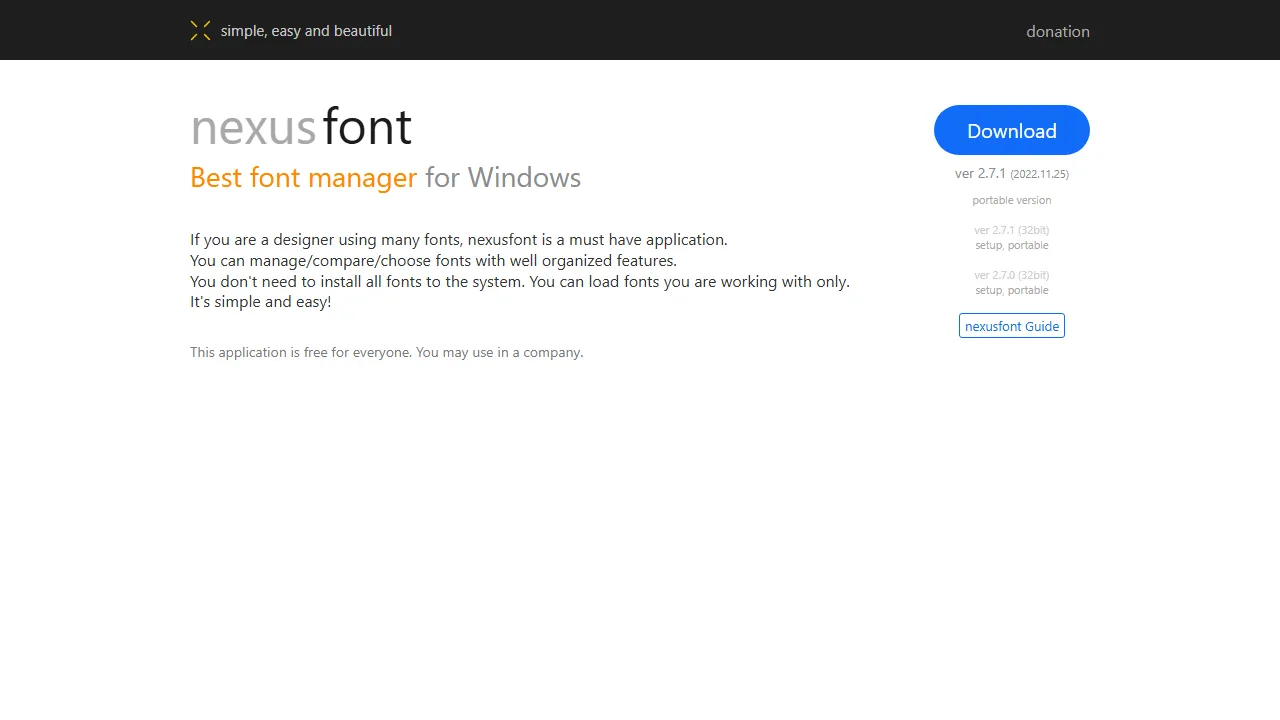Click the nexusfont page title

point(300,127)
